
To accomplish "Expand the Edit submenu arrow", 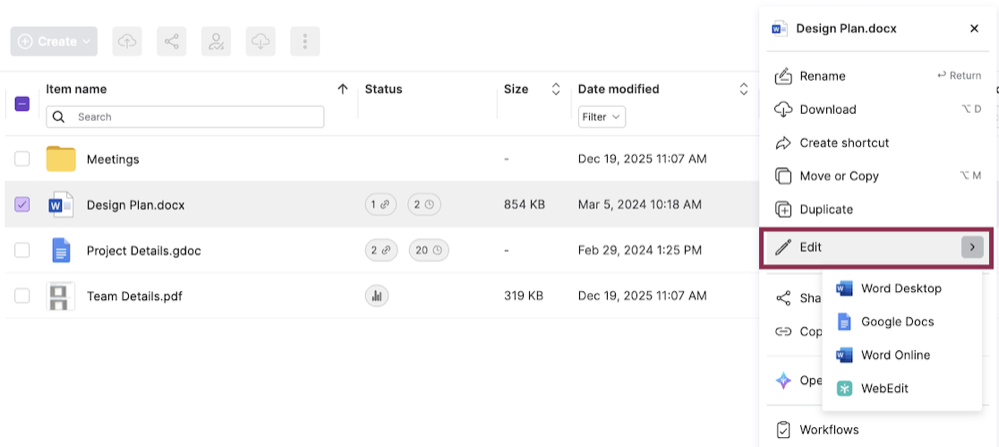I will pyautogui.click(x=972, y=247).
